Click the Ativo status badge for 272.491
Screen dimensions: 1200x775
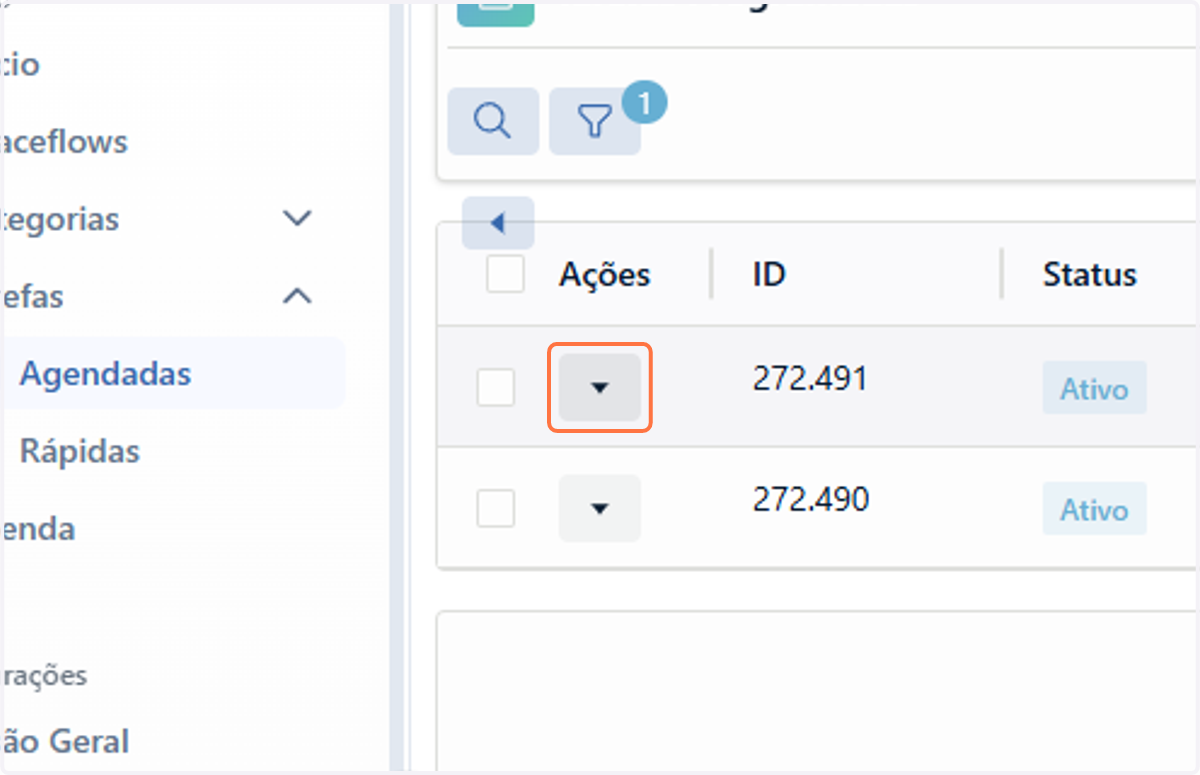pyautogui.click(x=1094, y=388)
